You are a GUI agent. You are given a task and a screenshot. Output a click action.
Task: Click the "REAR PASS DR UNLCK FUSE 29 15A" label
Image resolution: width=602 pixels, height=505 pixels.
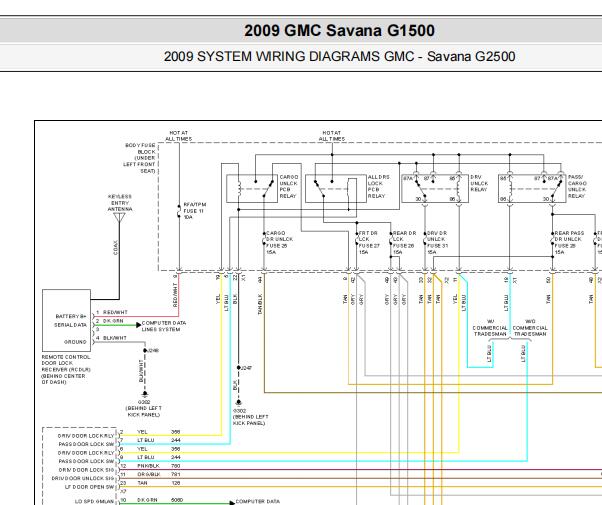tap(569, 242)
